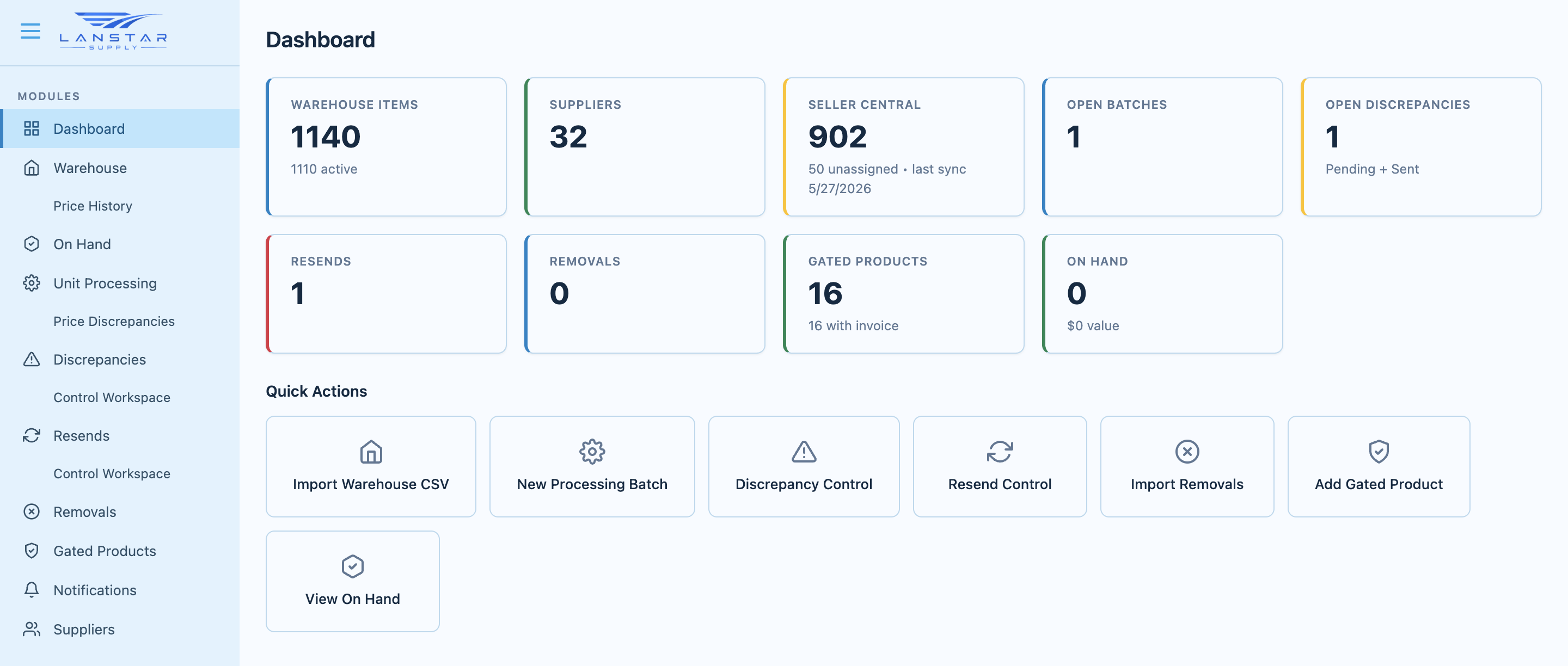
Task: Click the 'Pending + Sent' text
Action: coord(1372,169)
